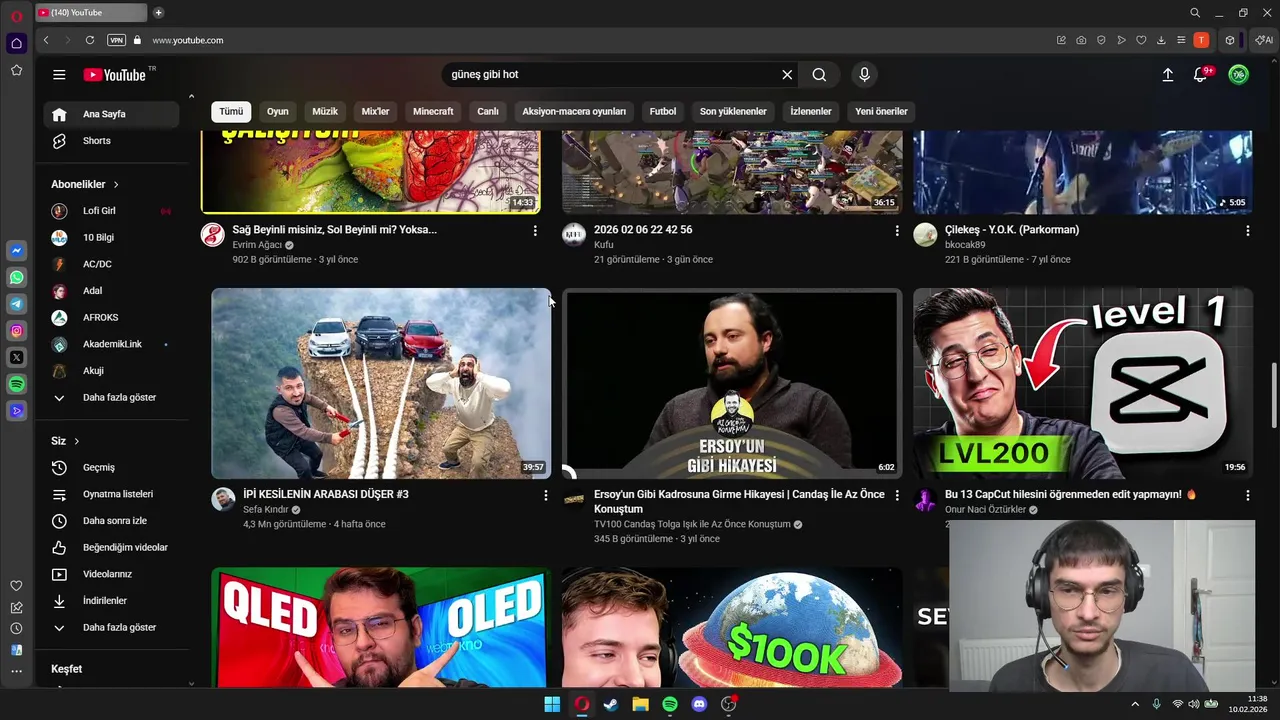The height and width of the screenshot is (720, 1280).
Task: Open options menu for Sağ Beyinli misiniz video
Action: pos(535,231)
